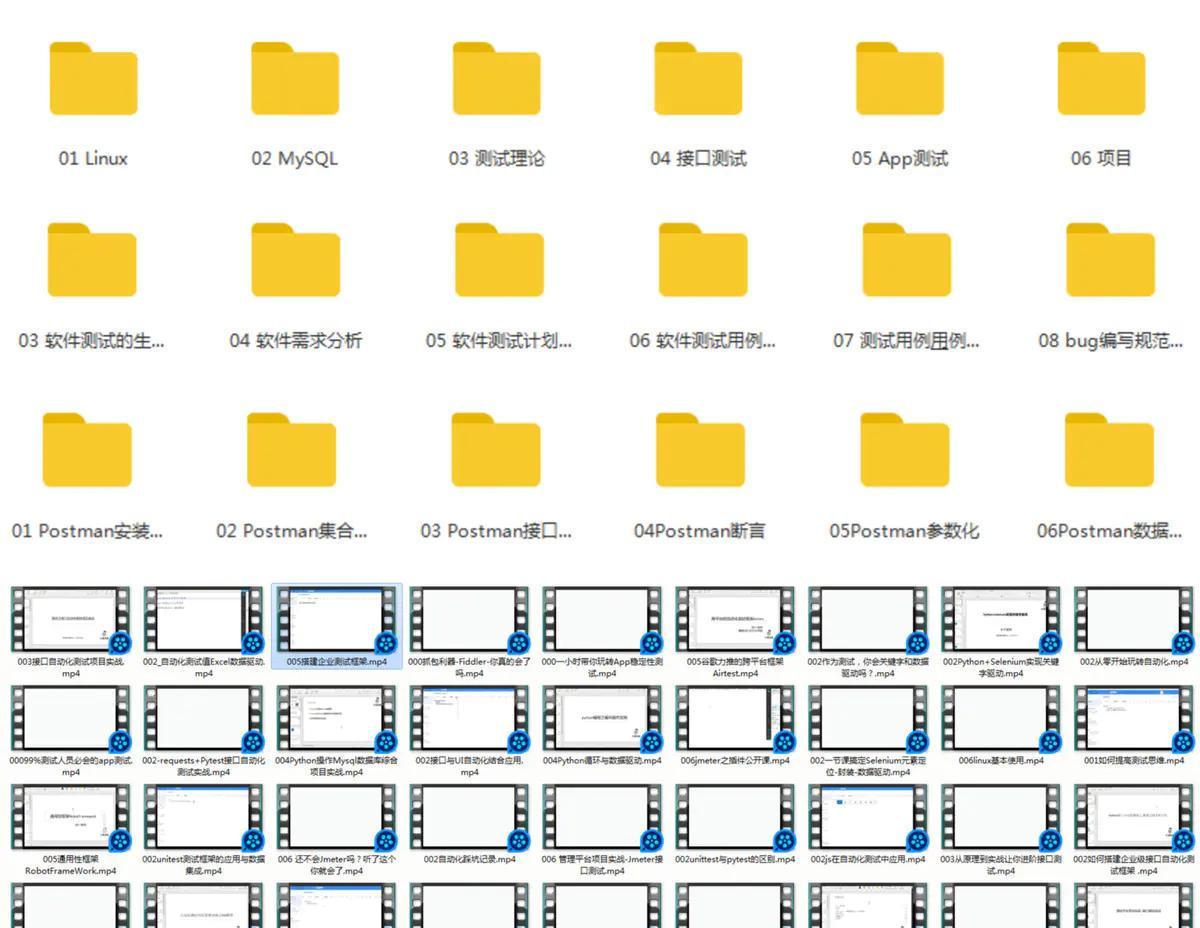Select the file name 006 还不会Jmeter吗

click(337, 865)
